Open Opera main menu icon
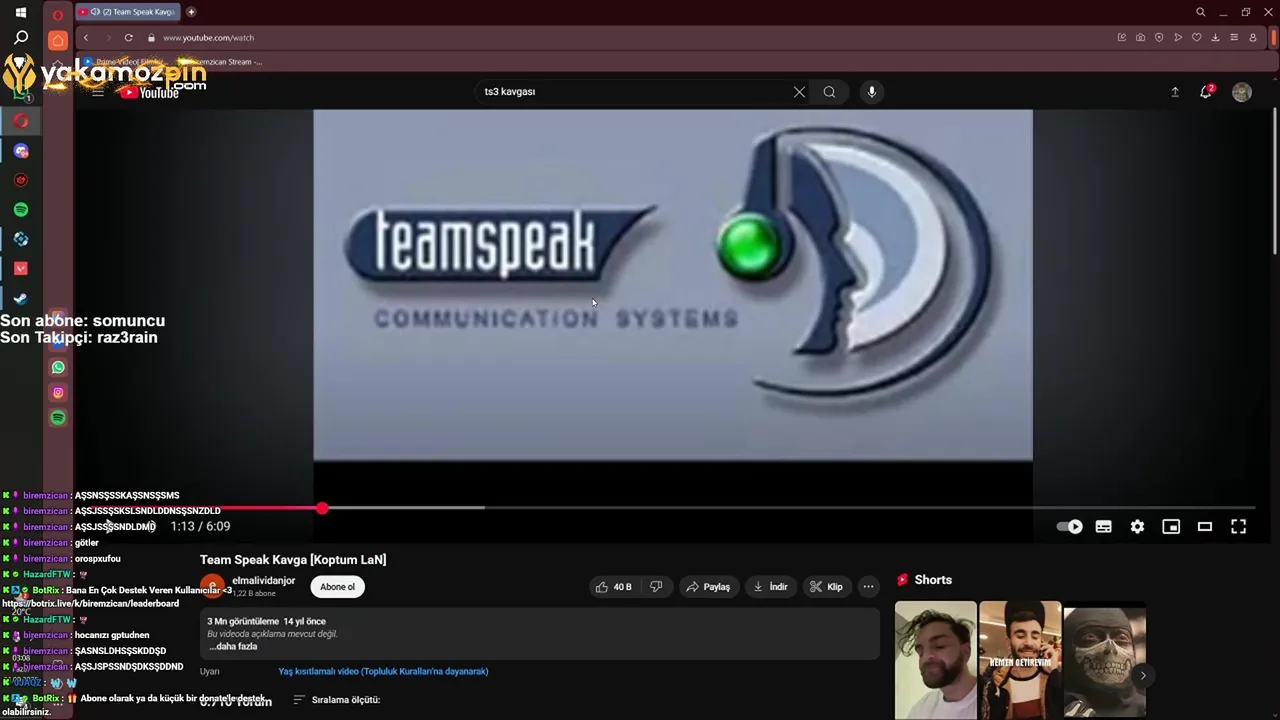1280x720 pixels. (x=58, y=14)
